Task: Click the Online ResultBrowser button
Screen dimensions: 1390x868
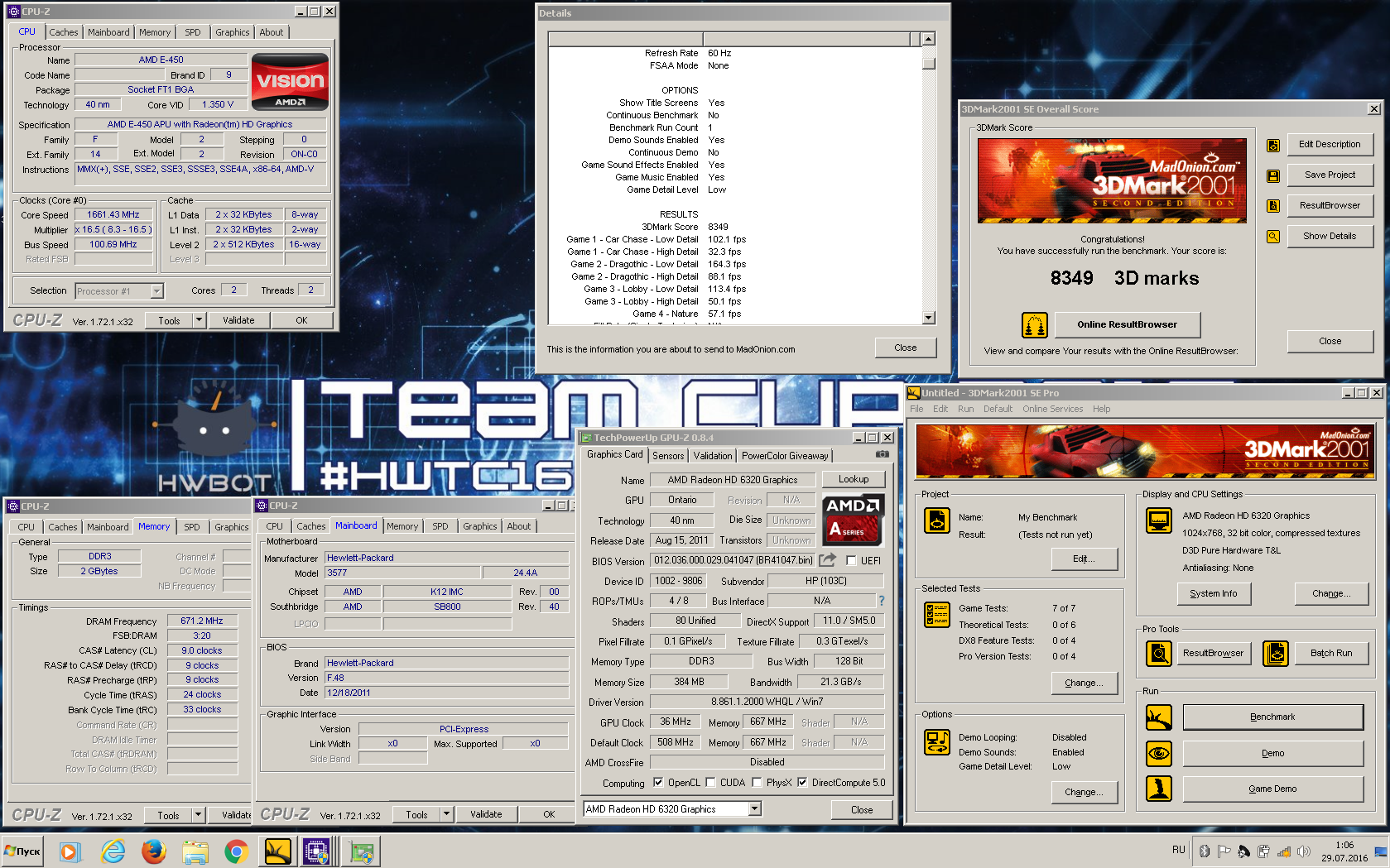Action: coord(1127,324)
